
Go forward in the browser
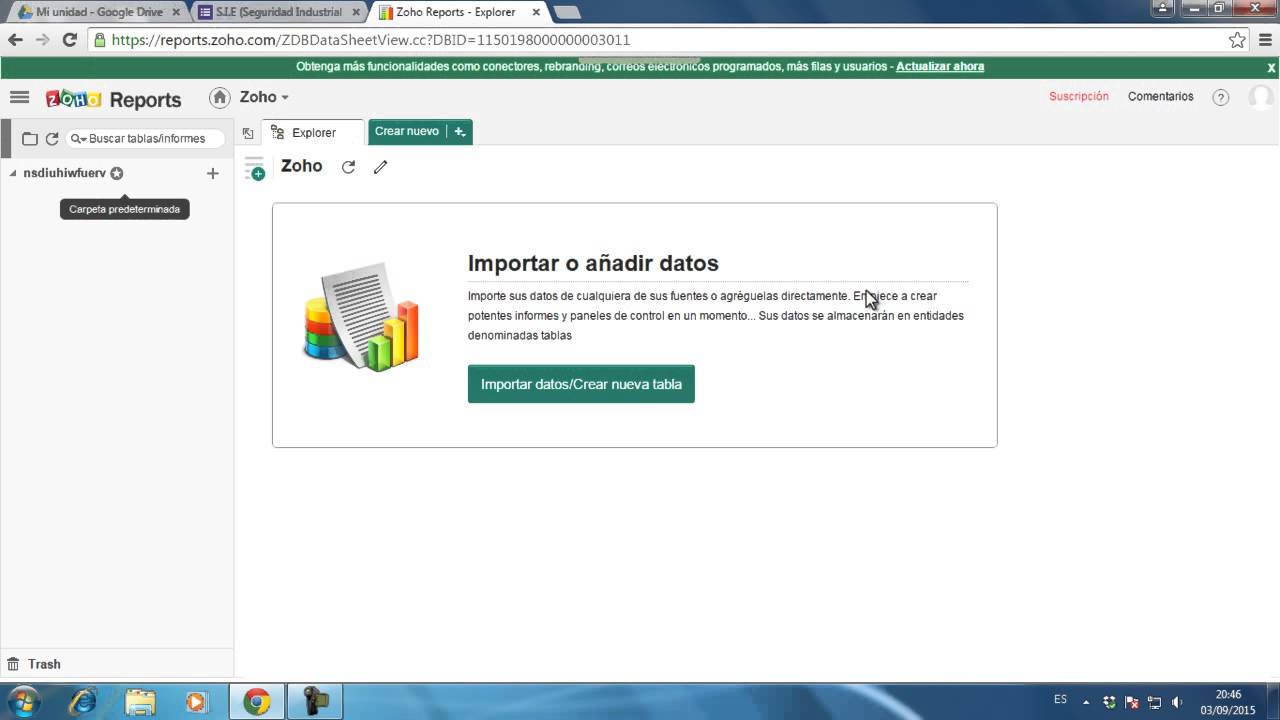(42, 40)
